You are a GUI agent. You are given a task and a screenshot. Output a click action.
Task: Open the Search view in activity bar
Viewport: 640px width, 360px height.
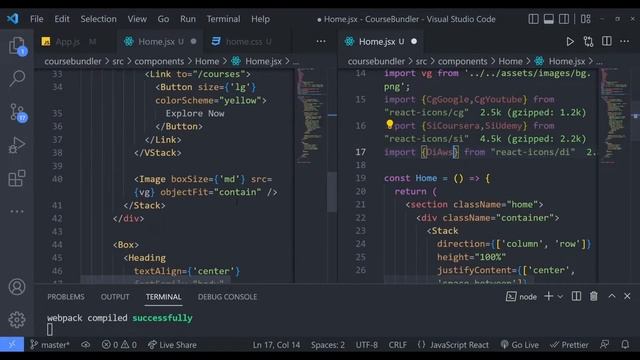point(17,78)
